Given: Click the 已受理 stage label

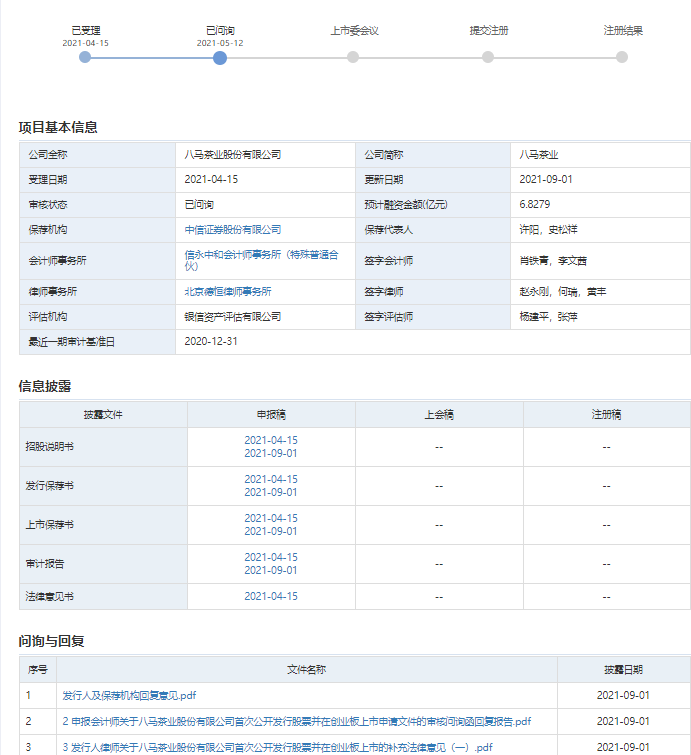Looking at the screenshot, I should coord(86,30).
